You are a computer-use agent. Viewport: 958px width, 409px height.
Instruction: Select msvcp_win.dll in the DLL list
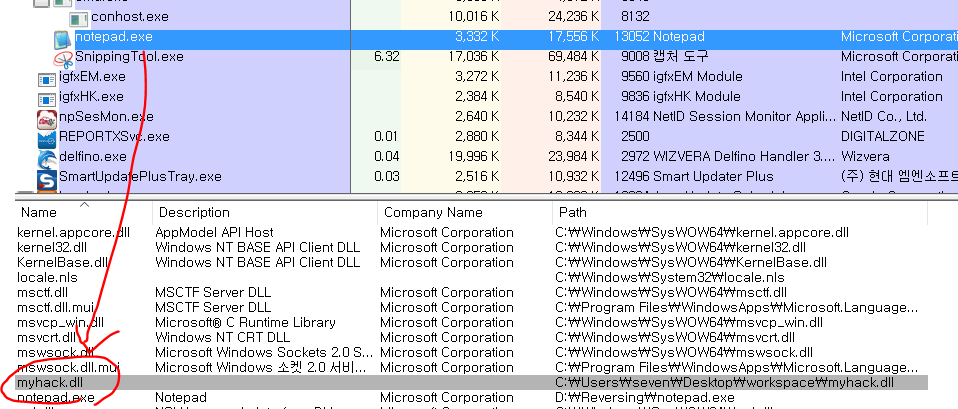60,323
